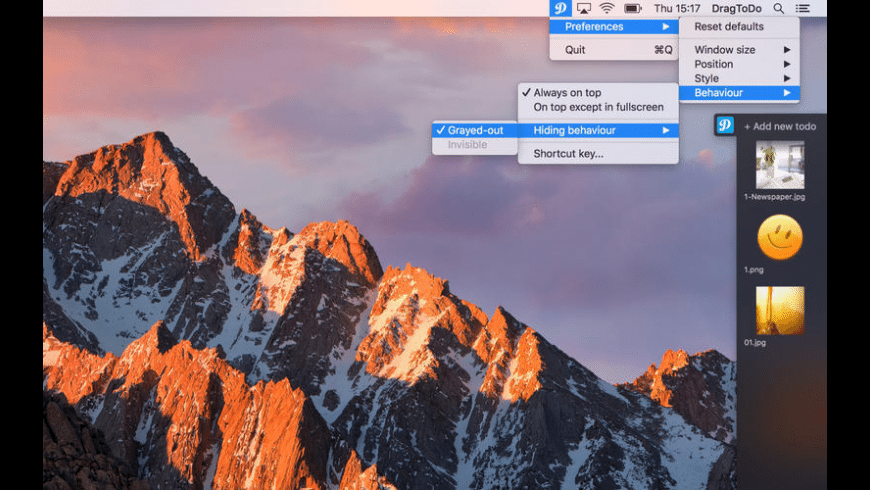
Task: Open the Behaviour submenu
Action: pyautogui.click(x=739, y=93)
